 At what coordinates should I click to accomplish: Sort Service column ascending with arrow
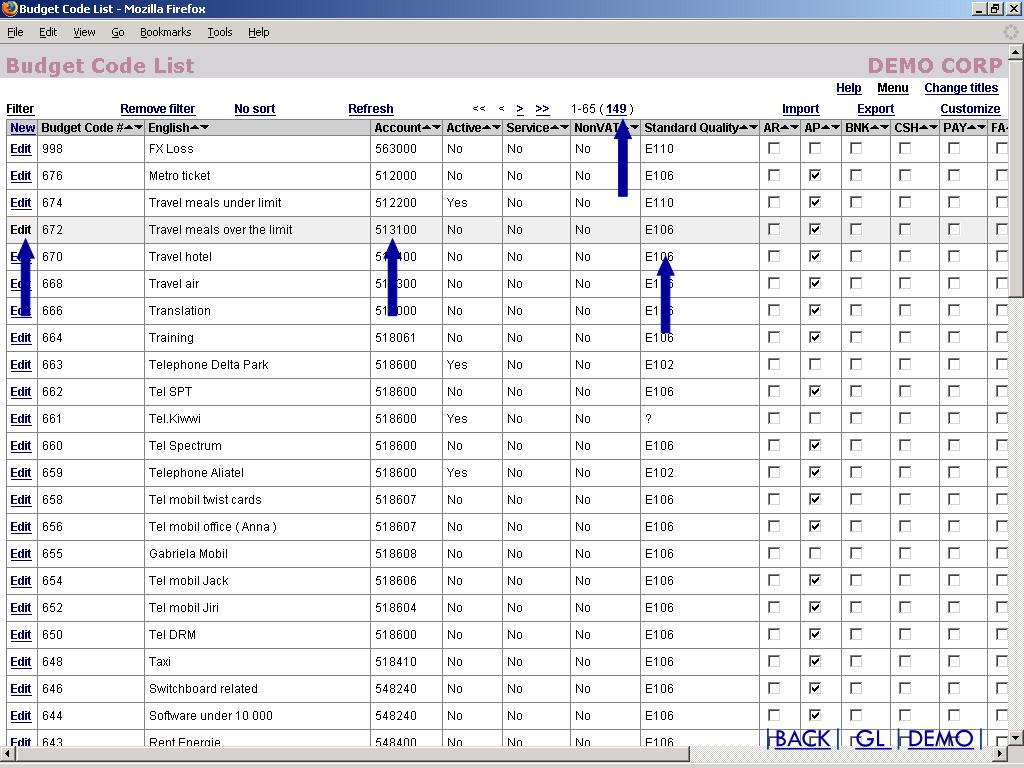click(555, 127)
